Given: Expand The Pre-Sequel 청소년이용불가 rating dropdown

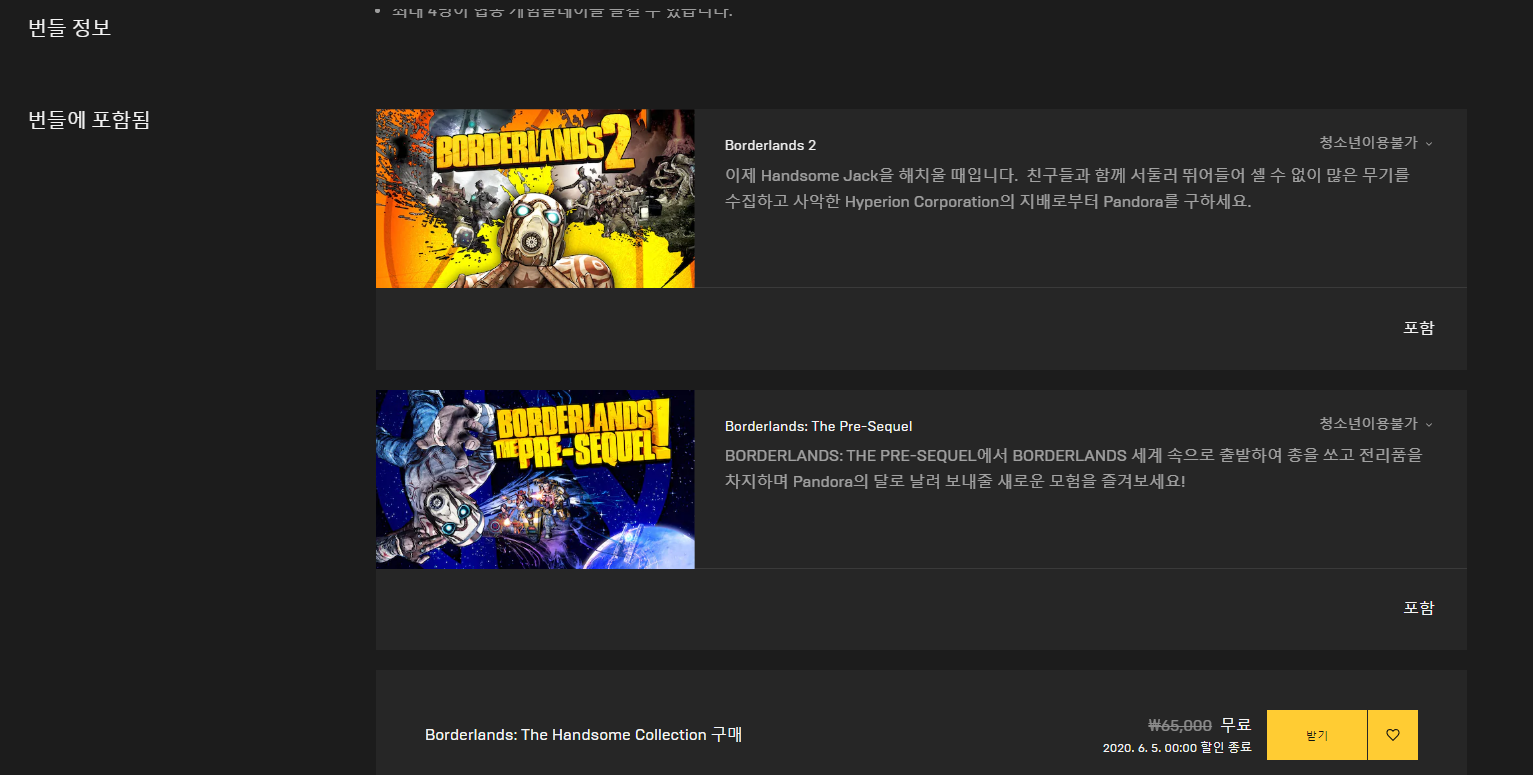Looking at the screenshot, I should click(x=1376, y=424).
